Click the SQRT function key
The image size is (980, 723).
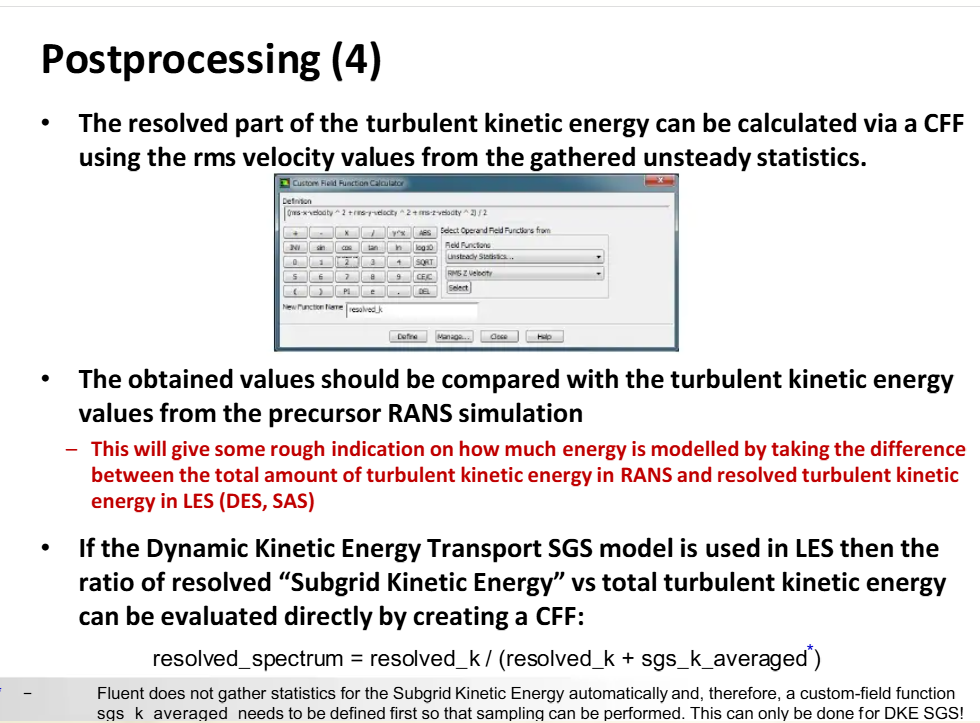click(x=424, y=262)
